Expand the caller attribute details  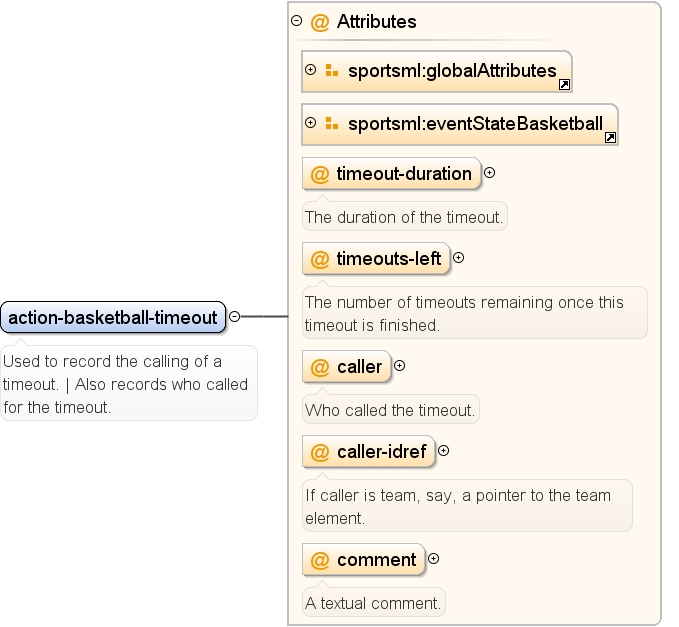[399, 366]
